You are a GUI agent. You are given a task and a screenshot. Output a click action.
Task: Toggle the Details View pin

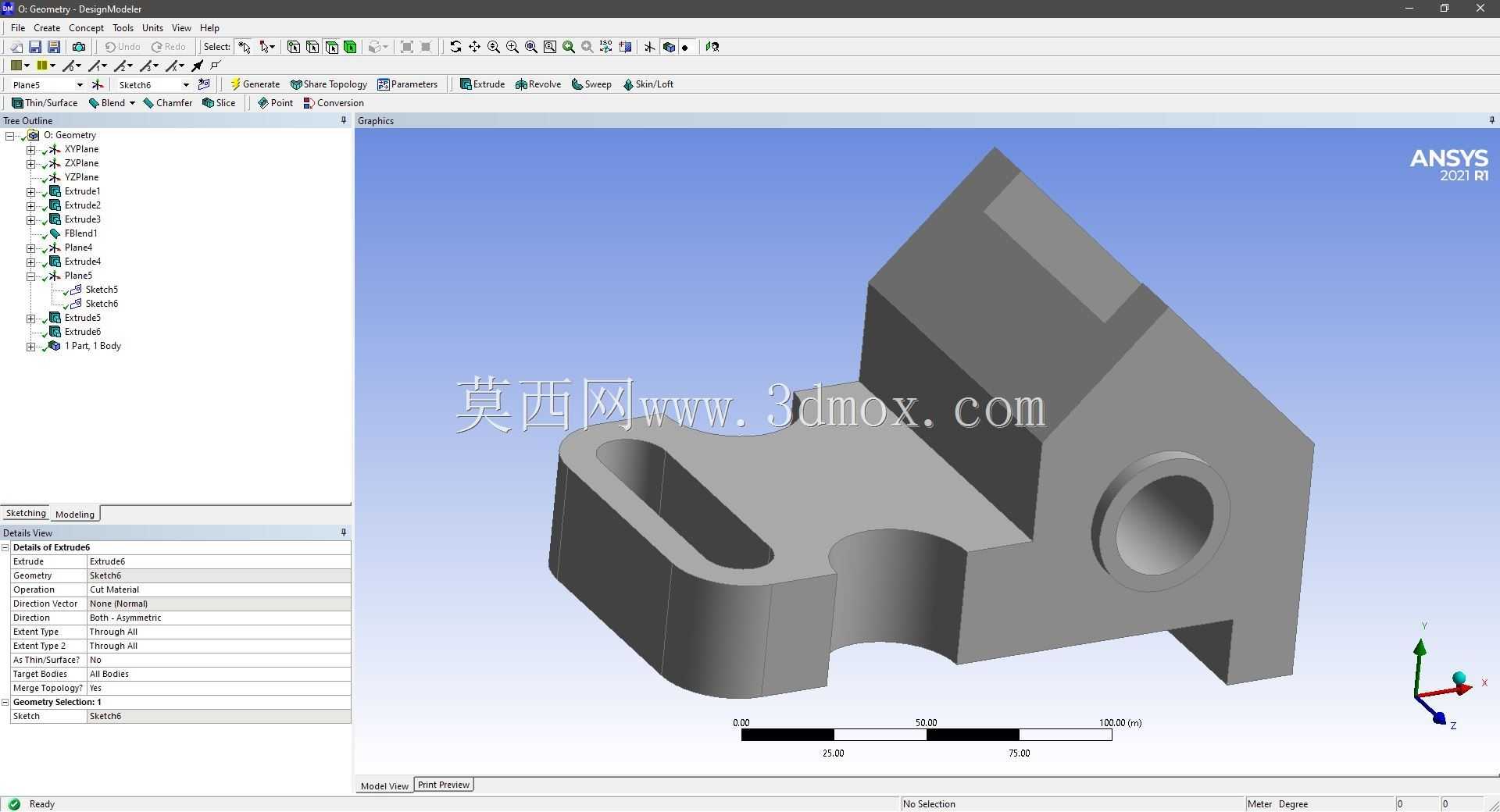click(x=344, y=532)
